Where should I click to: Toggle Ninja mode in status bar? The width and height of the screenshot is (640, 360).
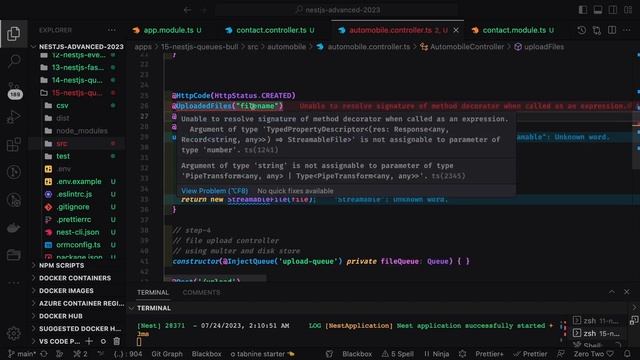point(436,354)
